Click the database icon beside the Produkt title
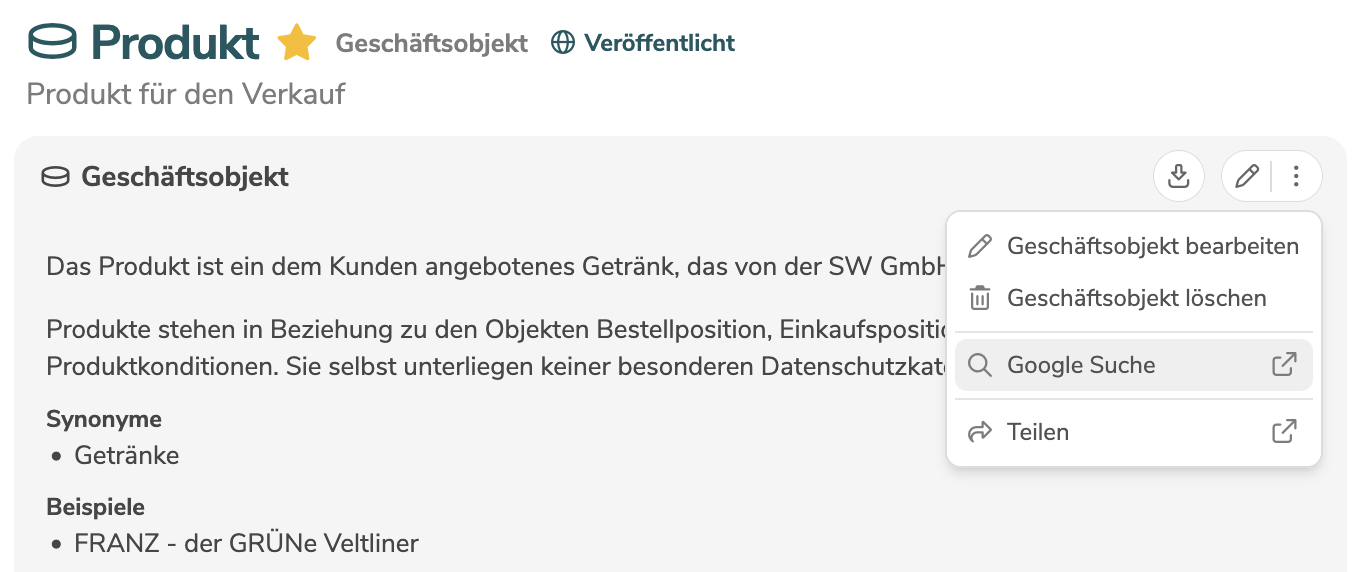 tap(53, 43)
